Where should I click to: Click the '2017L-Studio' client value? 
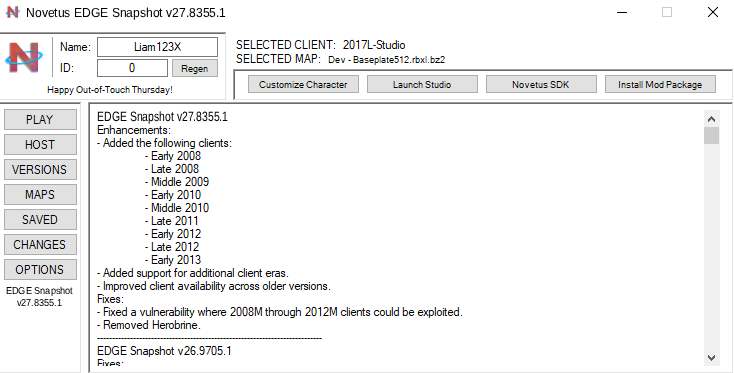(374, 45)
